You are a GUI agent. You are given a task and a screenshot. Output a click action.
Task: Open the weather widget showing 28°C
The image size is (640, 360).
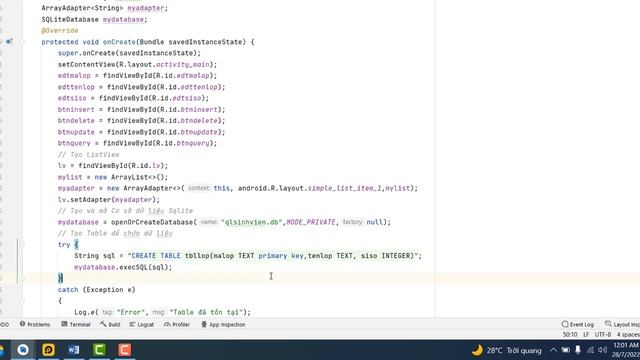[x=507, y=350]
